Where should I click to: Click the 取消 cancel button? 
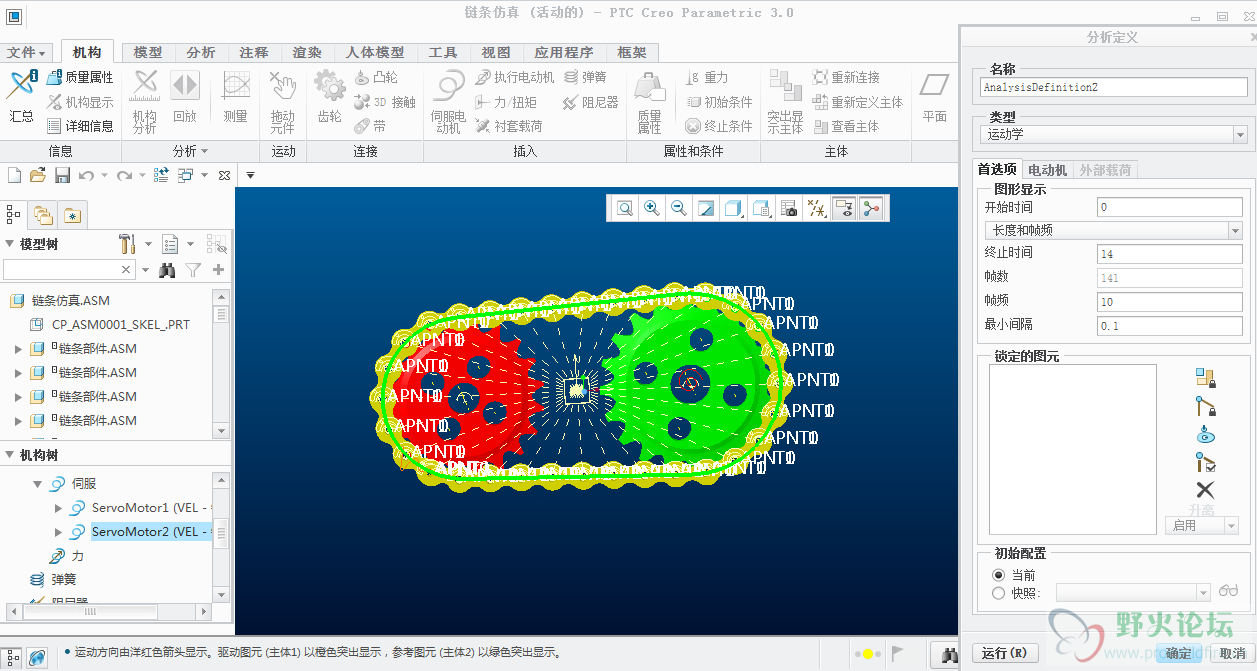tap(1232, 653)
